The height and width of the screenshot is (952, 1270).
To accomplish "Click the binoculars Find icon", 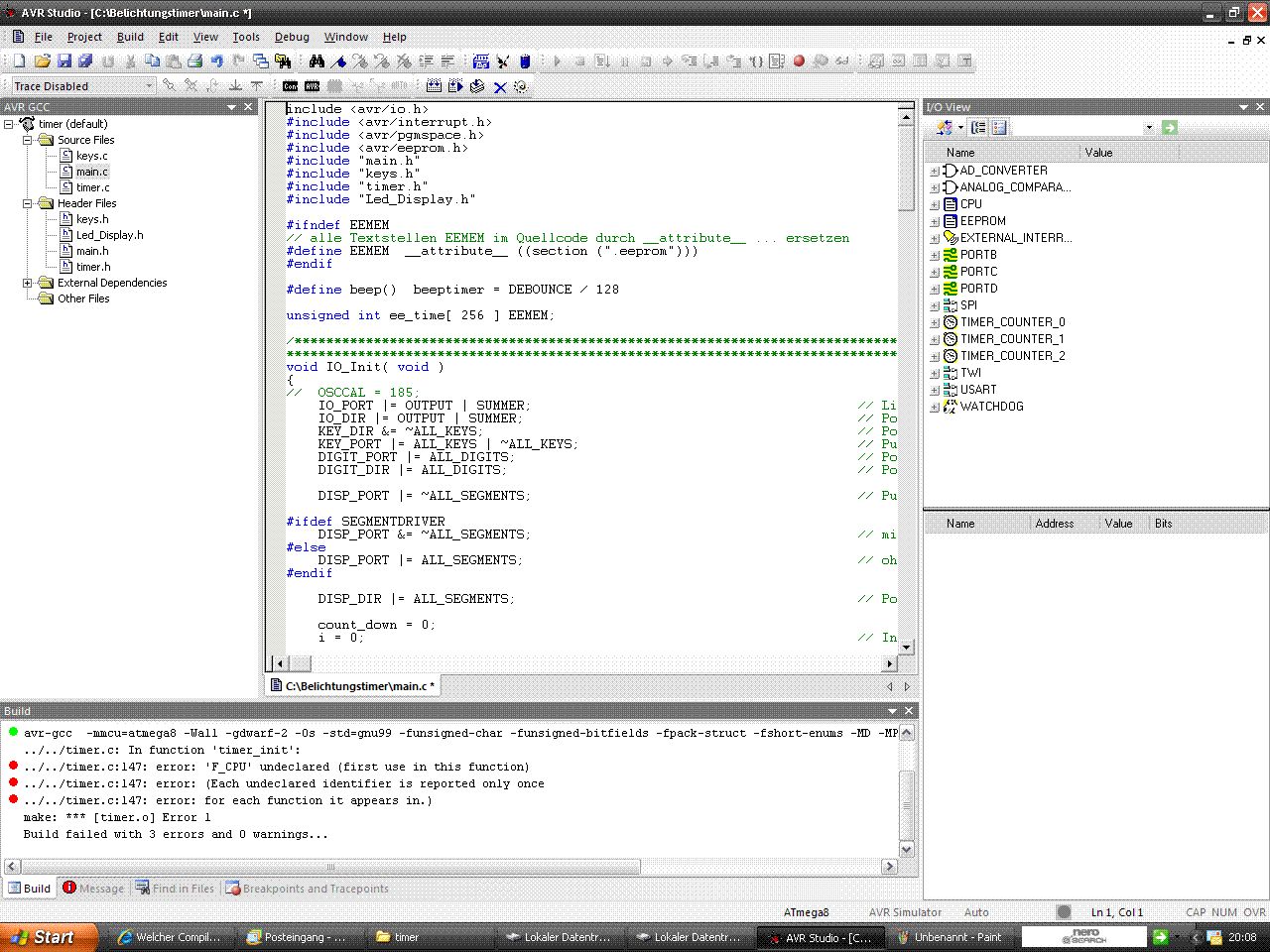I will [x=317, y=61].
